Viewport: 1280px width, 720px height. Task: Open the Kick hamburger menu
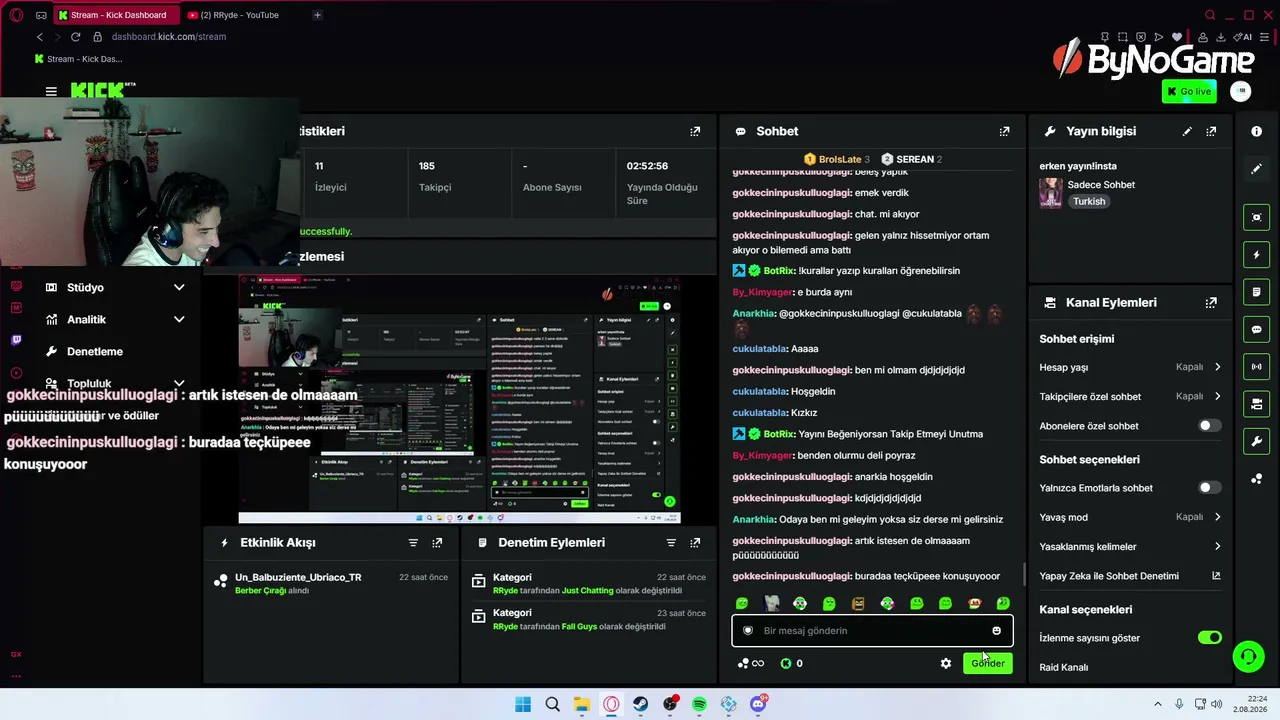click(51, 91)
